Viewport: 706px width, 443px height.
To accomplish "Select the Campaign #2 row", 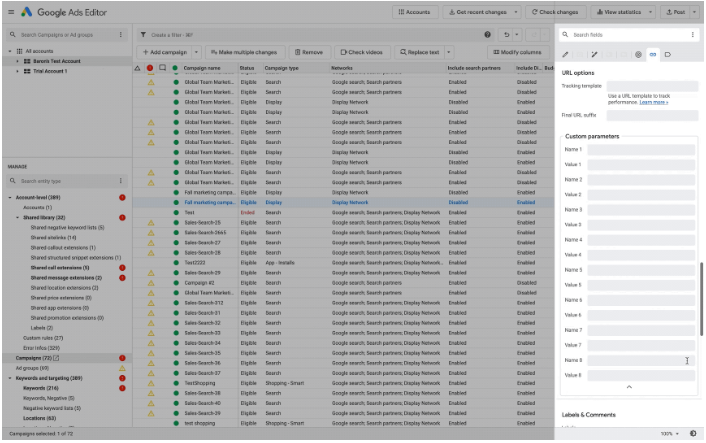I will [x=344, y=283].
